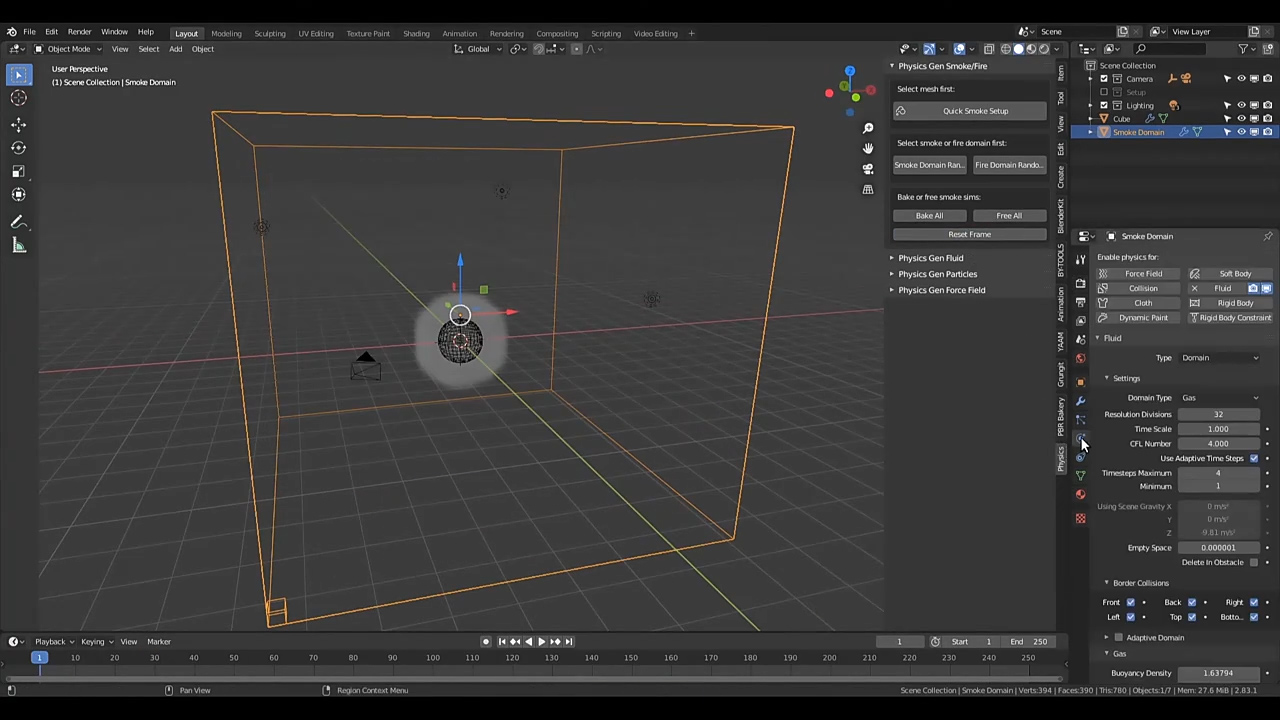Expand Physics Gen Fluid panel
Viewport: 1280px width, 720px height.
click(x=930, y=258)
